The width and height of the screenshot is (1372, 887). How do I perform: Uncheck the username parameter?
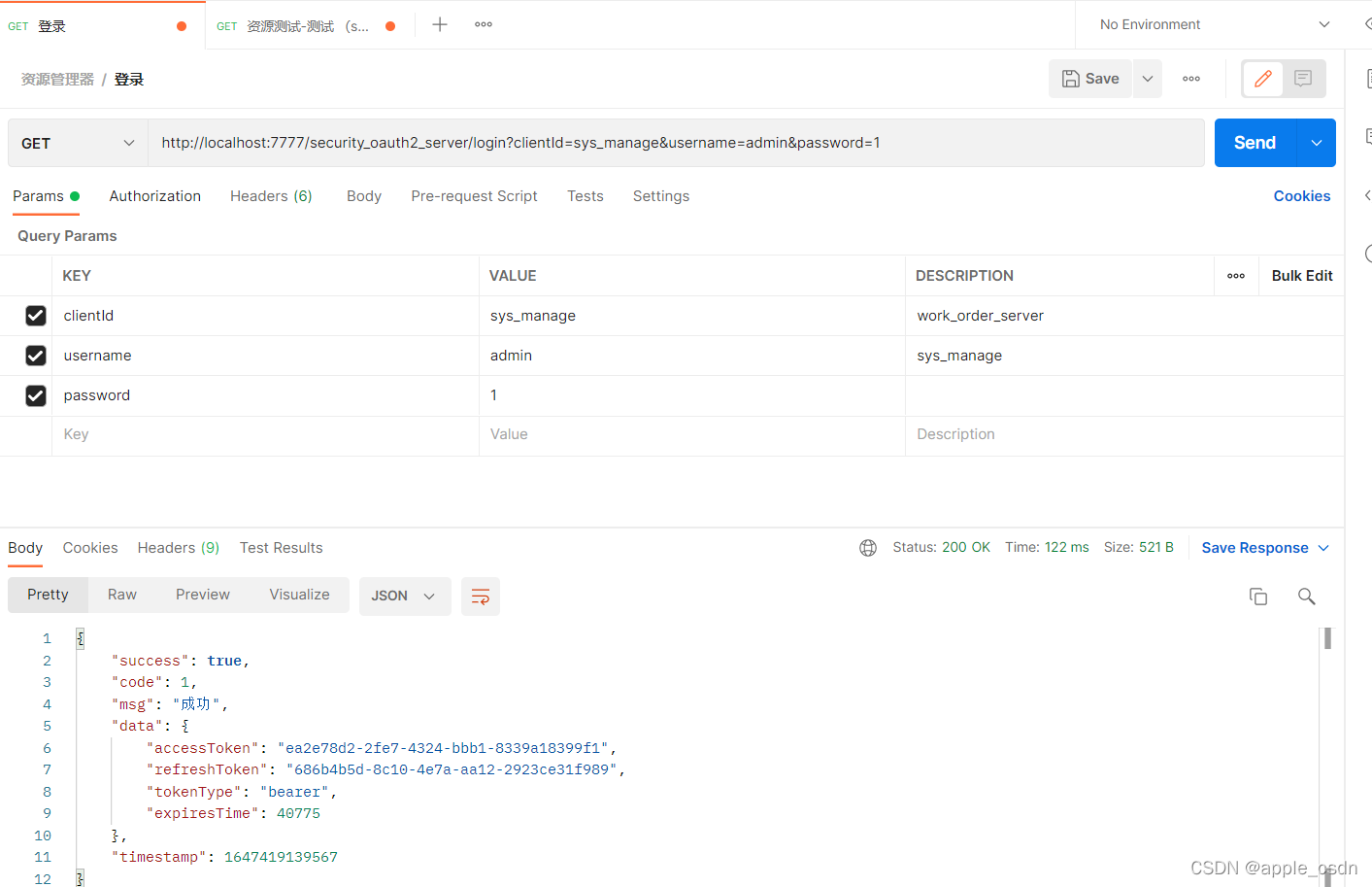click(36, 356)
